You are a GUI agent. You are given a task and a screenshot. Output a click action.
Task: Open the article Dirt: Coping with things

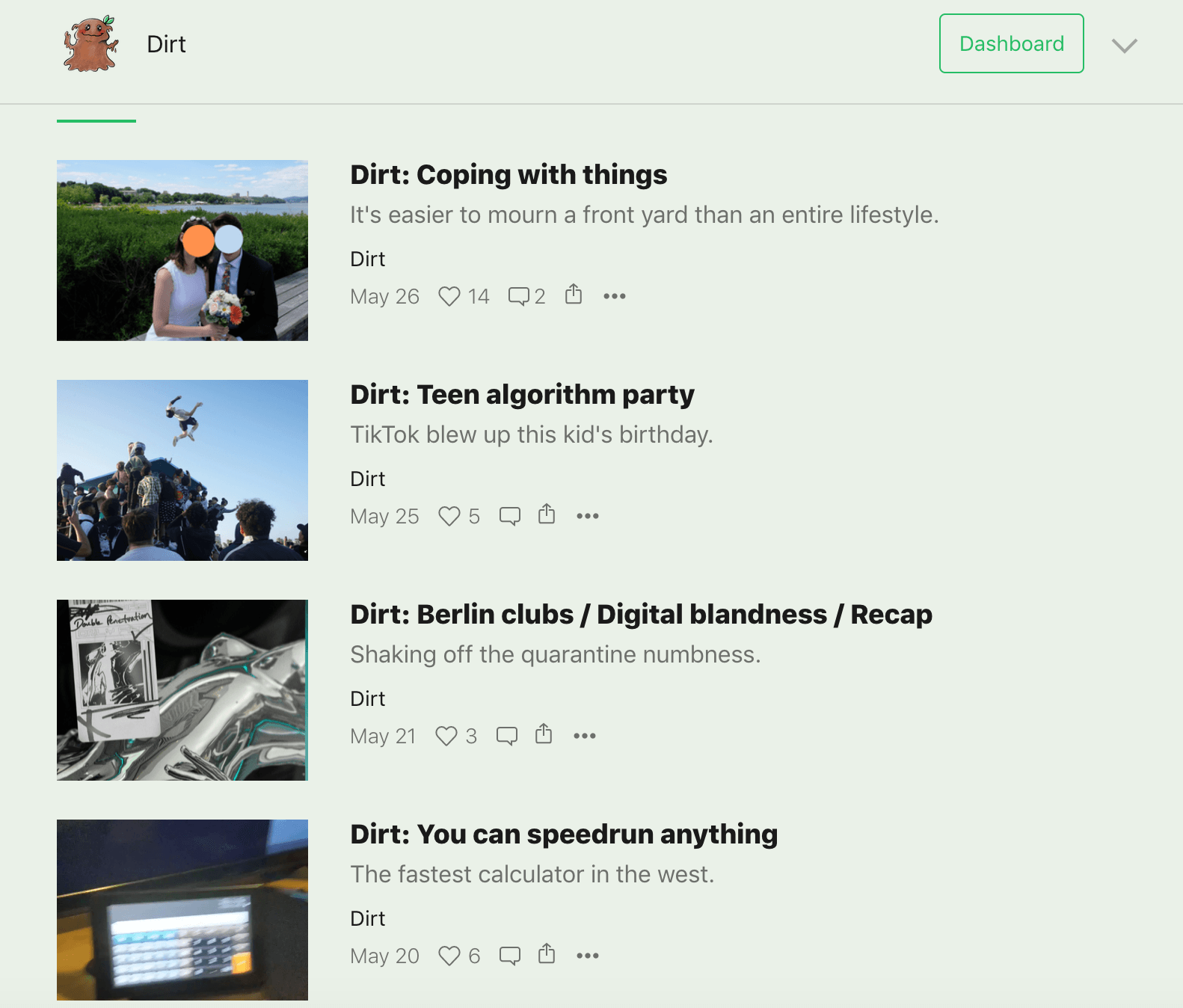coord(508,175)
